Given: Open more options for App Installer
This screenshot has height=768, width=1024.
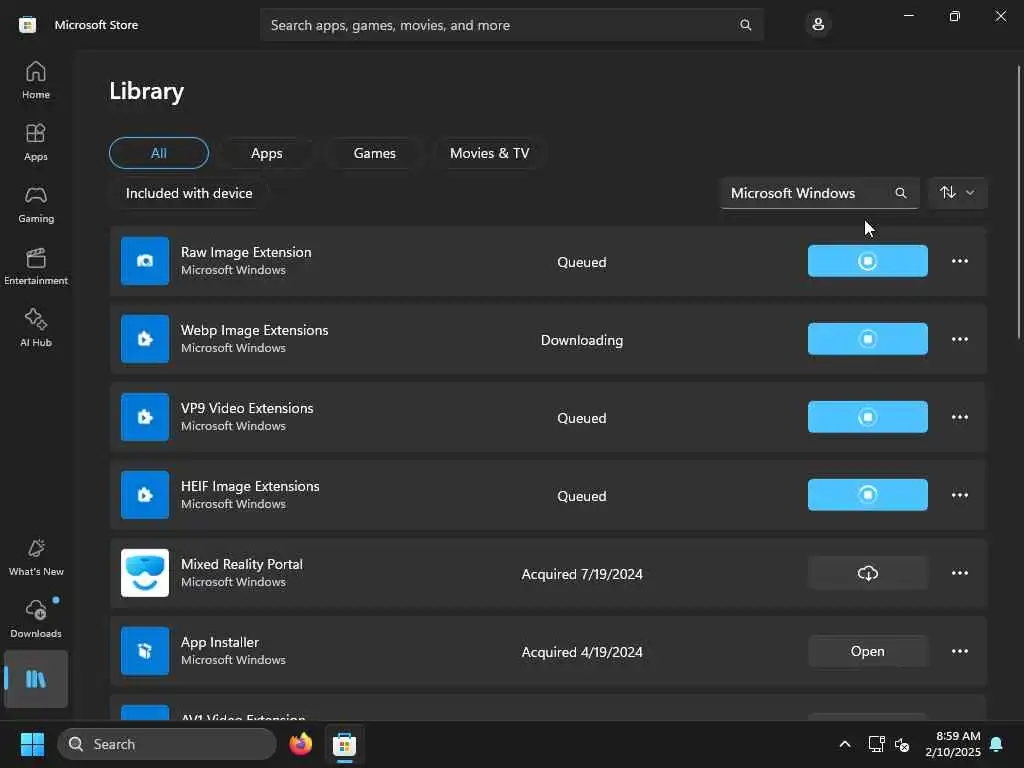Looking at the screenshot, I should click(x=959, y=651).
